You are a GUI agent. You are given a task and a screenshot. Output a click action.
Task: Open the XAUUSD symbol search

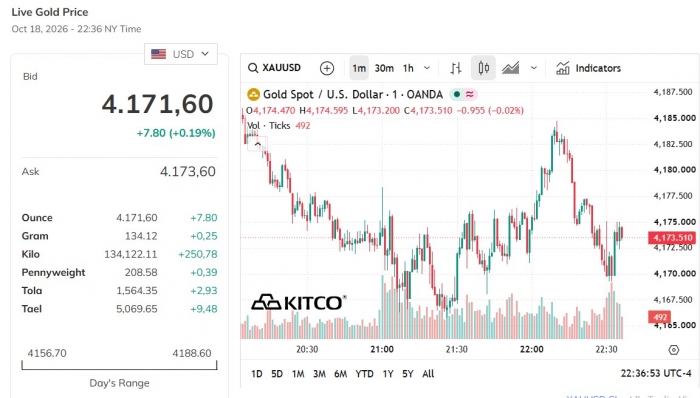[x=274, y=68]
